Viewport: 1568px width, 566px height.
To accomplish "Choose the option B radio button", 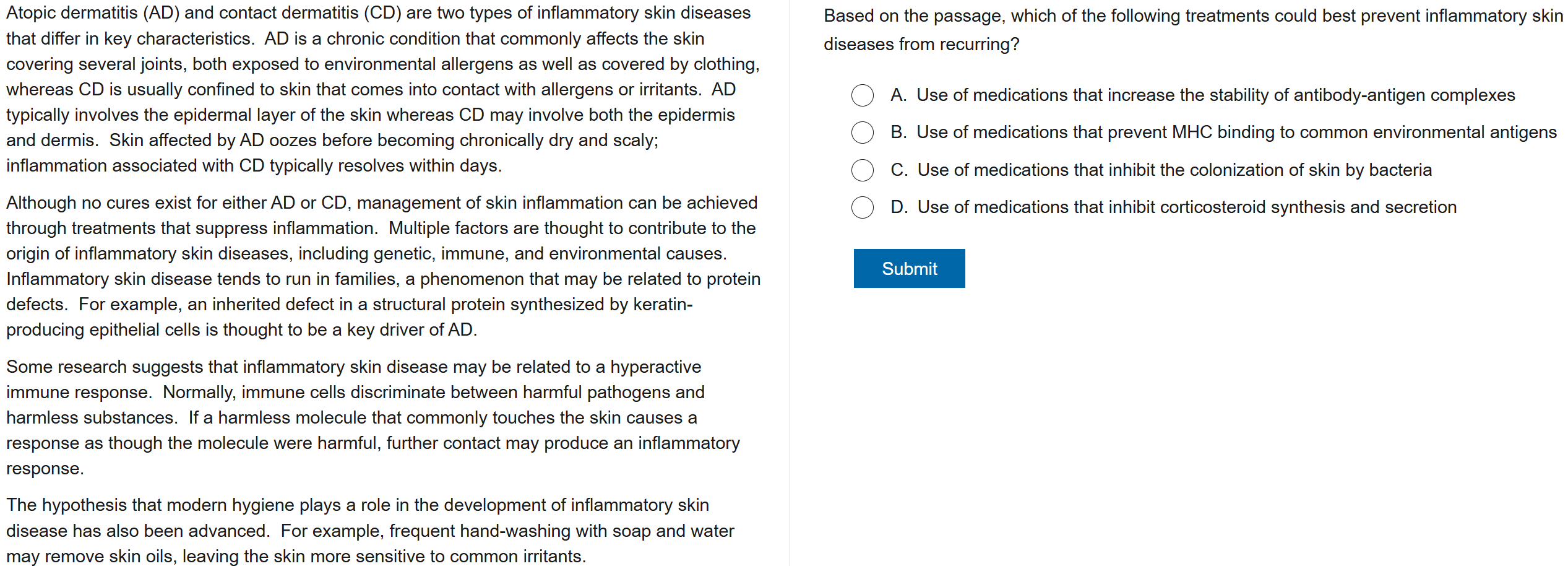I will (862, 133).
